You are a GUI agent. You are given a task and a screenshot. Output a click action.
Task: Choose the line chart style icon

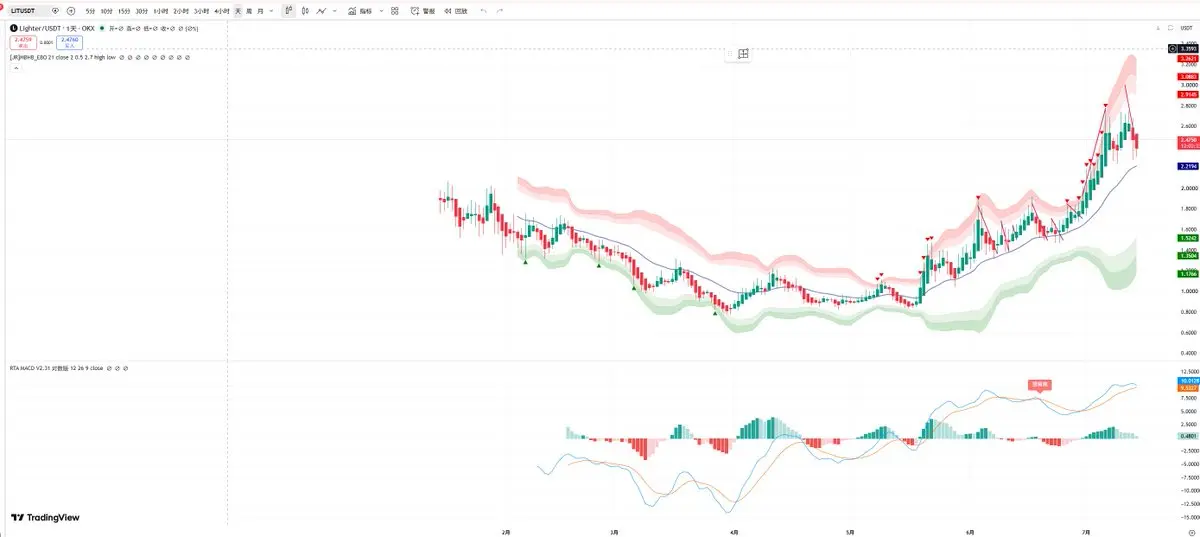(321, 10)
